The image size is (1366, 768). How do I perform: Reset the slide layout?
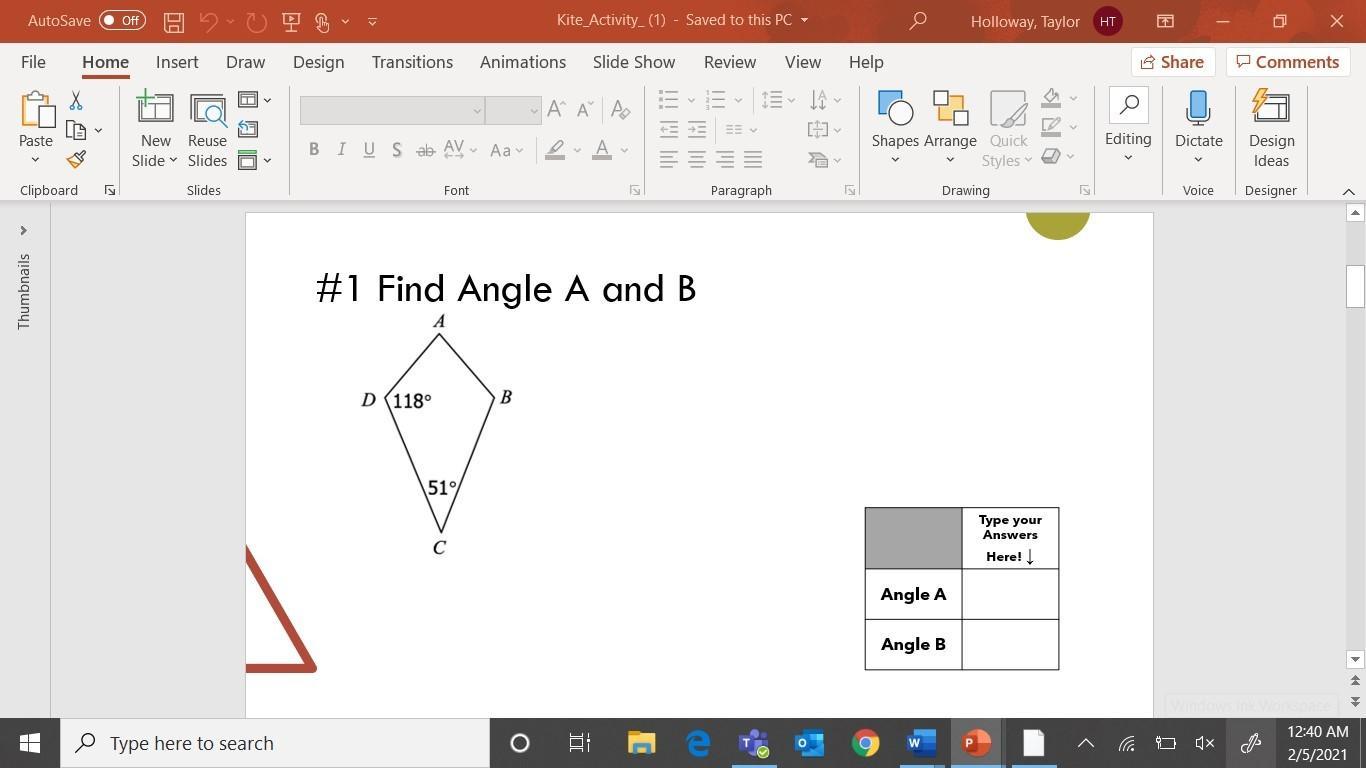coord(248,129)
